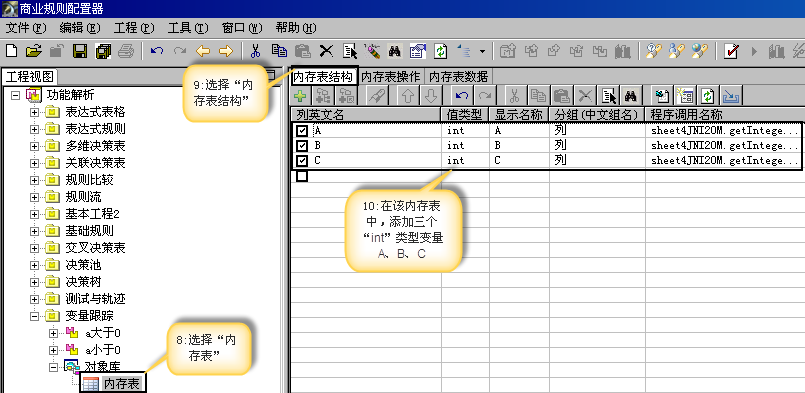
Task: Tick the empty checkbox below row C
Action: pyautogui.click(x=302, y=176)
